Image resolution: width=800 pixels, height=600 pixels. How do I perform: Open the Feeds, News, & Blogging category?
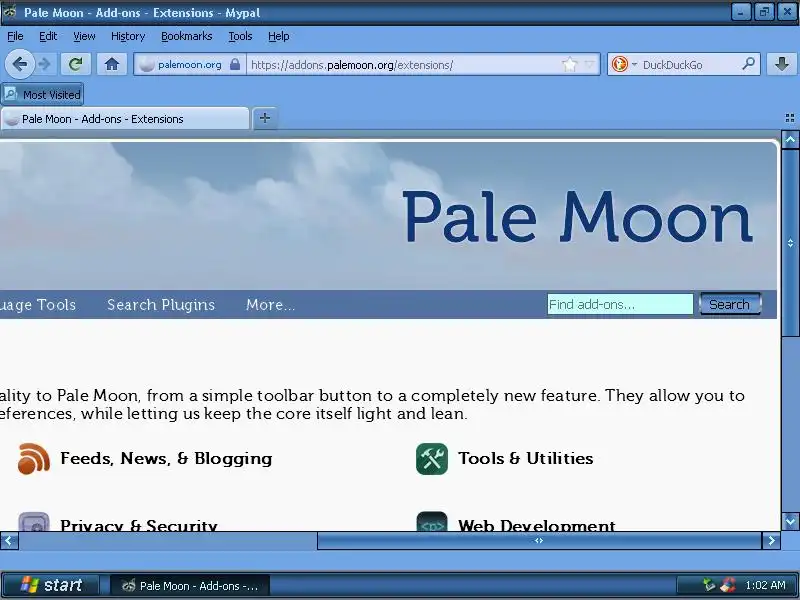pos(166,458)
